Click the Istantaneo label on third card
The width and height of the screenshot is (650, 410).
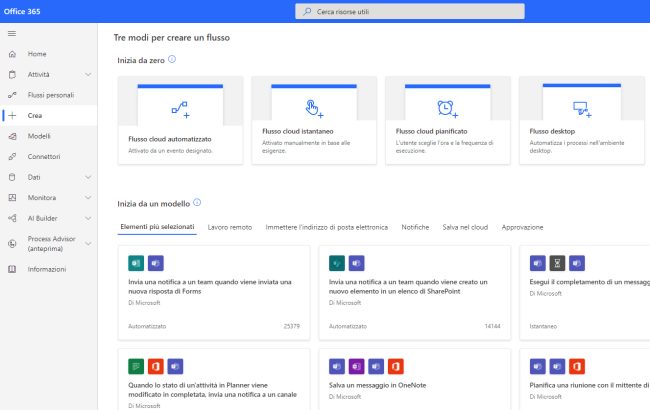click(543, 326)
